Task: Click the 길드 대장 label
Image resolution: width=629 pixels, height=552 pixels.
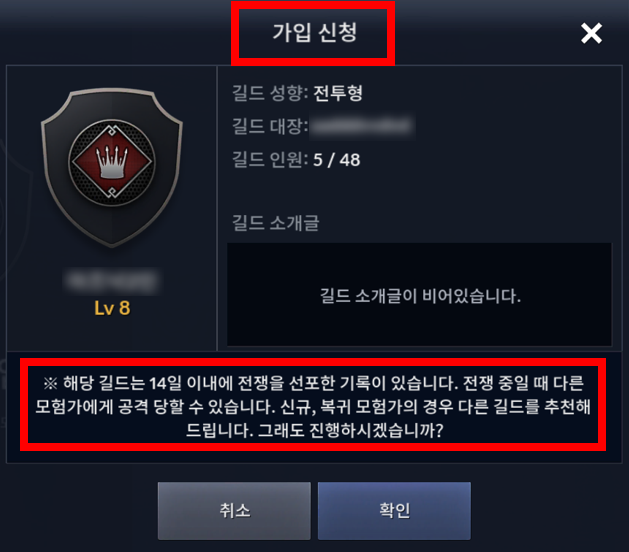Action: (270, 126)
